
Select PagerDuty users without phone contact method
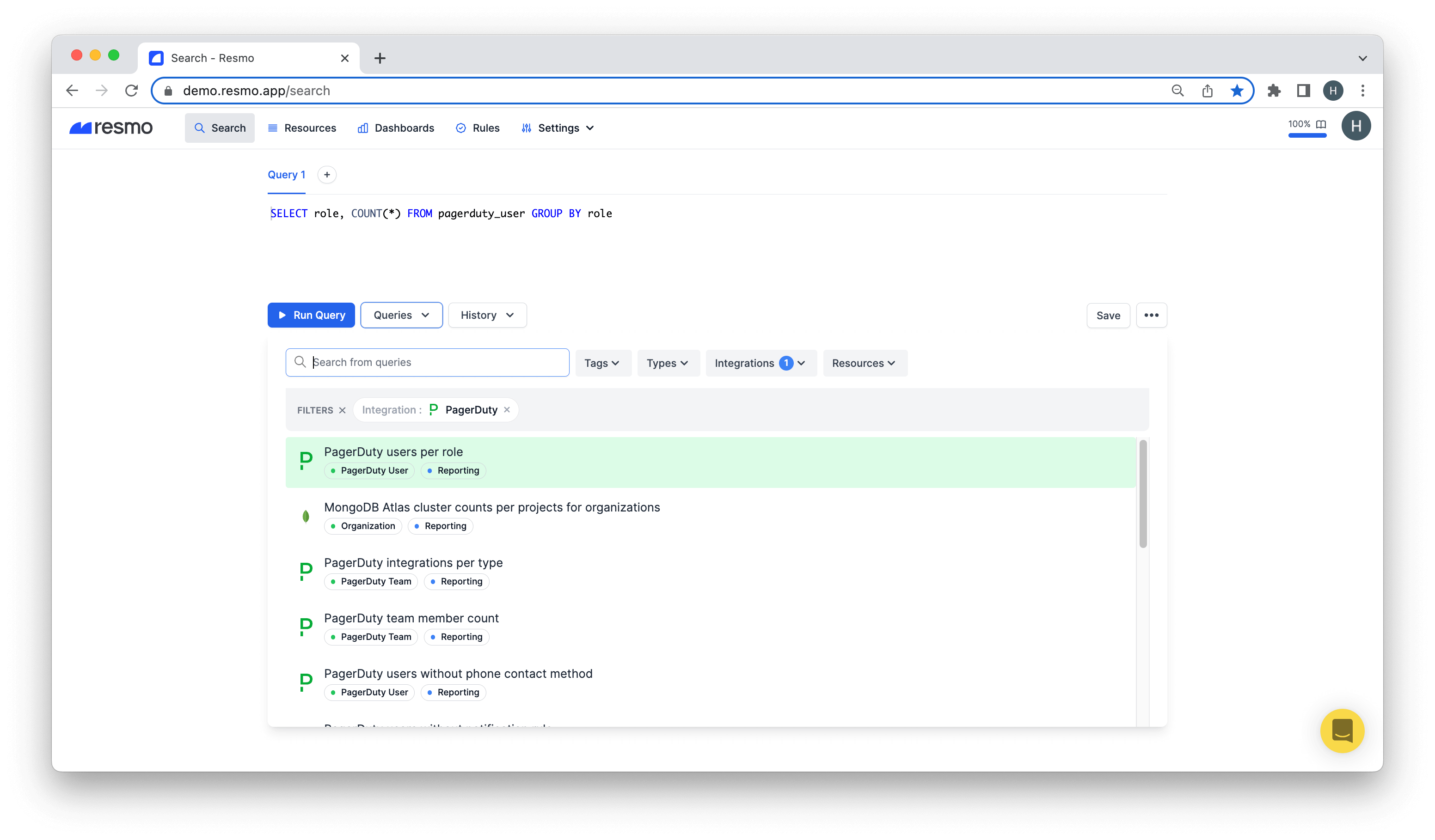tap(710, 683)
